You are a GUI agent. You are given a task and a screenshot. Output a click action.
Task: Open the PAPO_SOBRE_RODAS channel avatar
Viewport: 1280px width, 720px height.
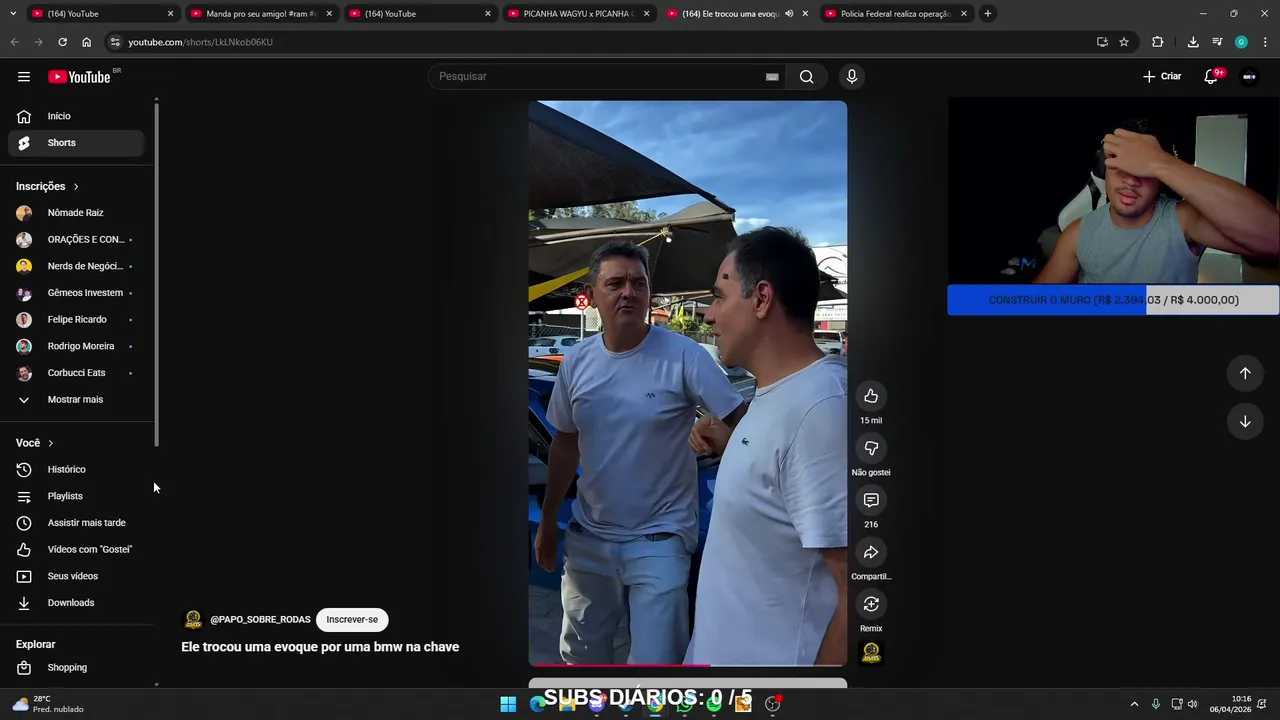[193, 620]
